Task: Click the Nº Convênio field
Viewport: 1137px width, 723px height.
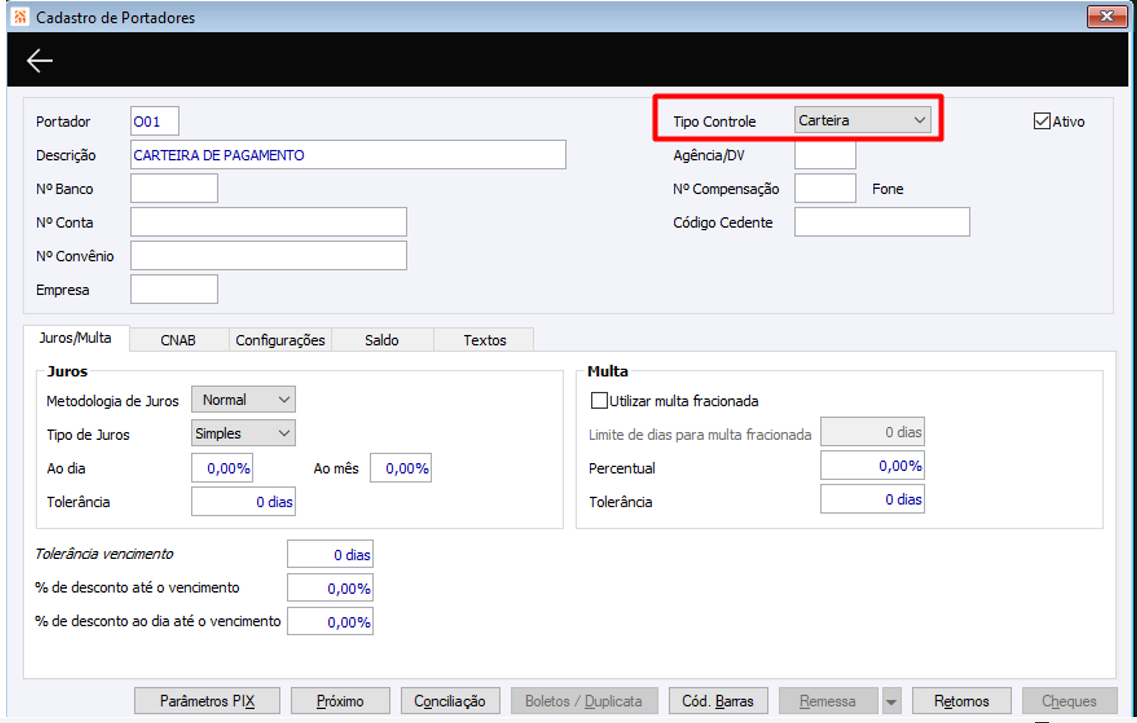Action: [x=268, y=255]
